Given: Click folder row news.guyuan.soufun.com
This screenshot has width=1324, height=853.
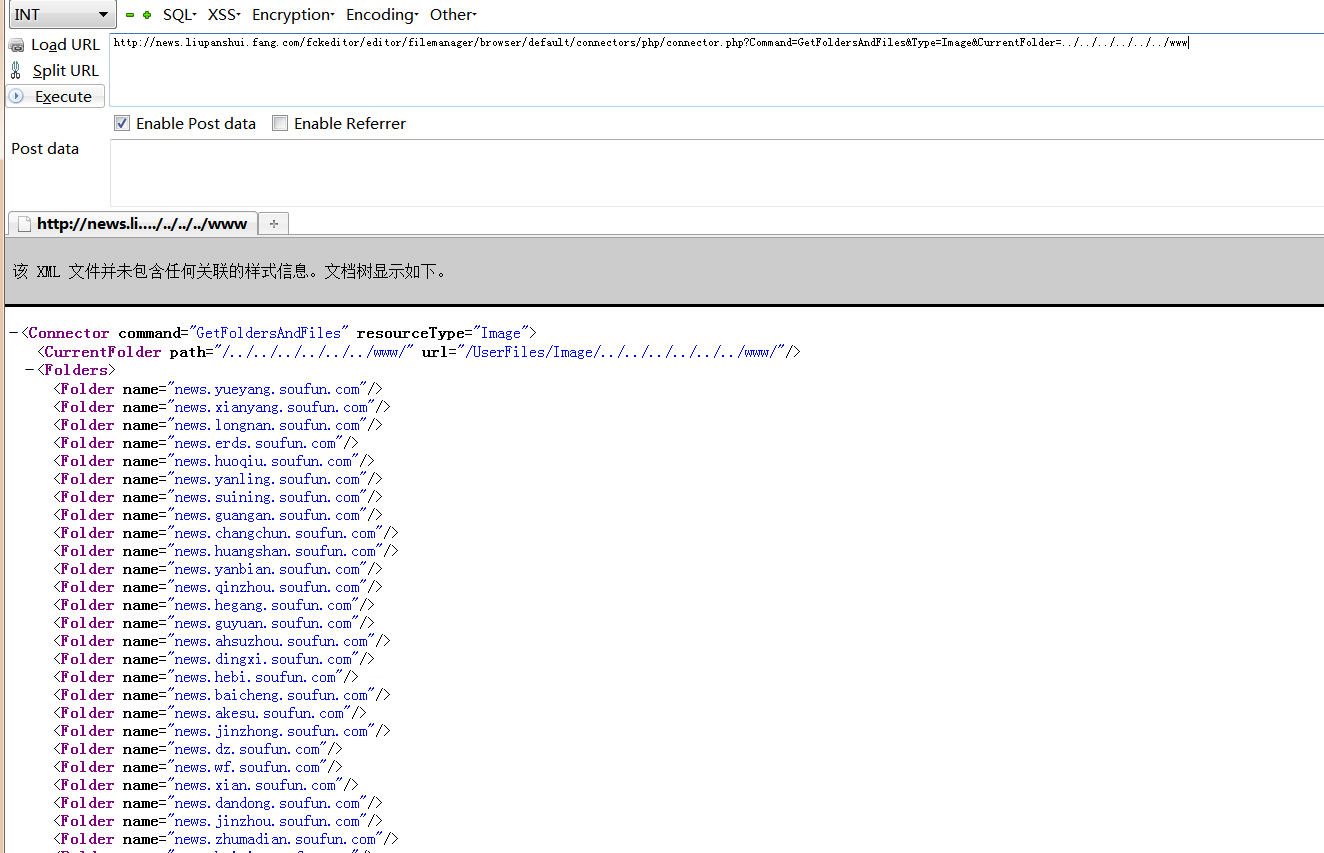Looking at the screenshot, I should pyautogui.click(x=214, y=623).
